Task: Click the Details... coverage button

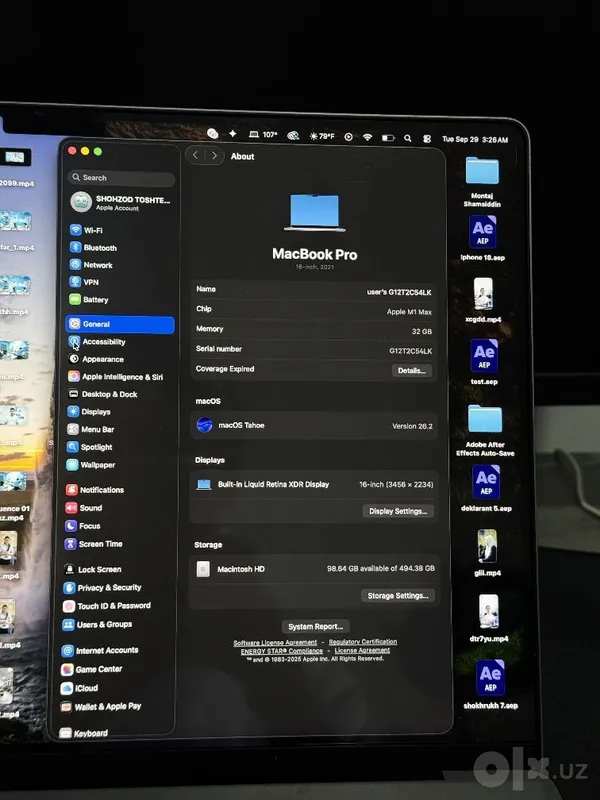Action: (x=412, y=370)
